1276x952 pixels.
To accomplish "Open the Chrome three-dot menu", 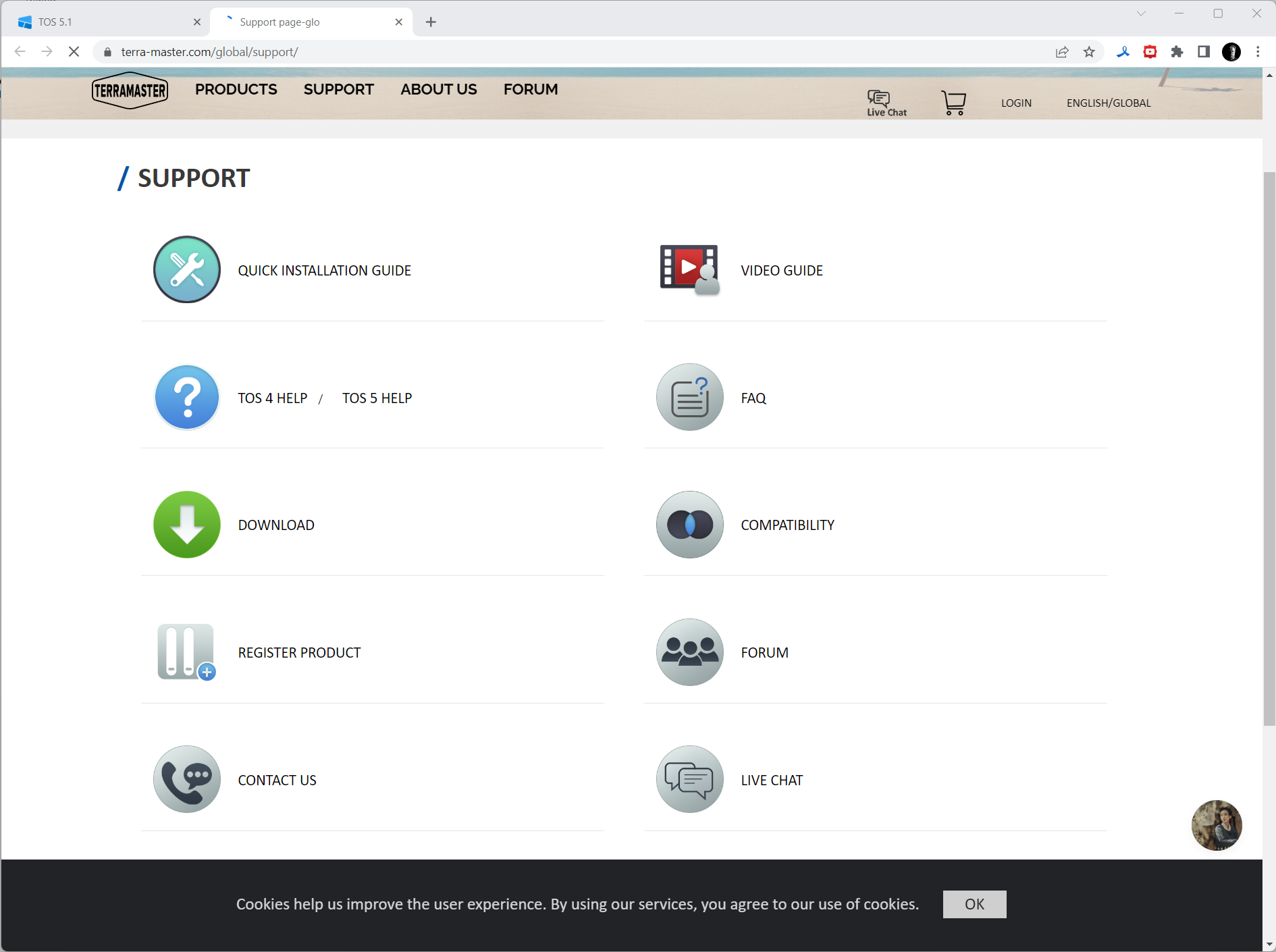I will click(1258, 52).
